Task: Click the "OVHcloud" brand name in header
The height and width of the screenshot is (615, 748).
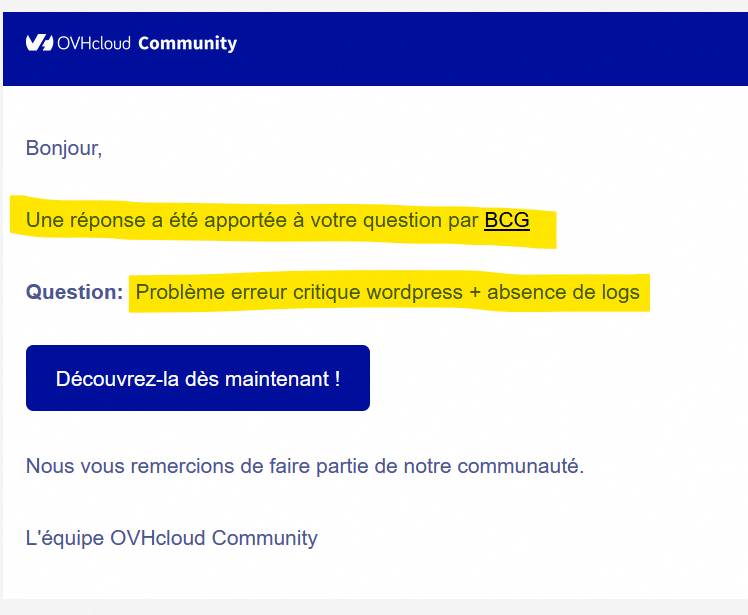Action: point(93,43)
